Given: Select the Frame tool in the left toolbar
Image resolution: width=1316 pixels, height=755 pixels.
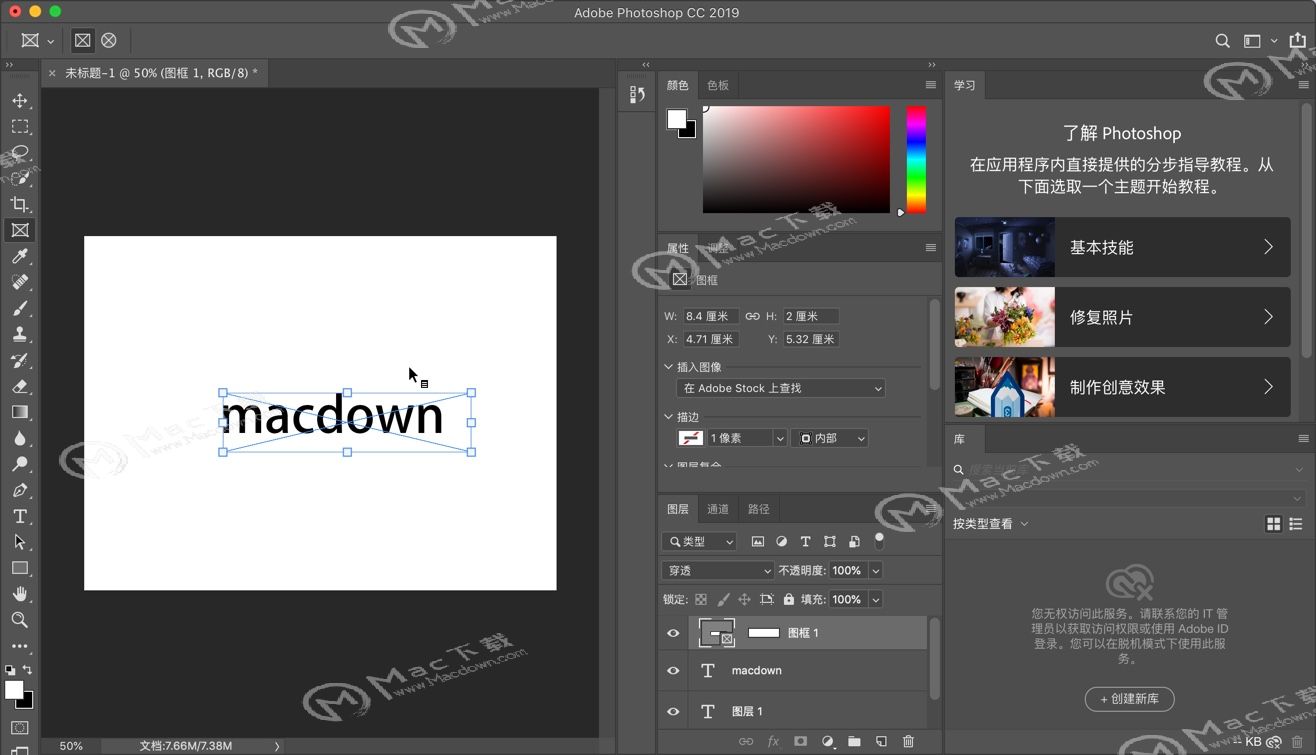Looking at the screenshot, I should pyautogui.click(x=20, y=230).
